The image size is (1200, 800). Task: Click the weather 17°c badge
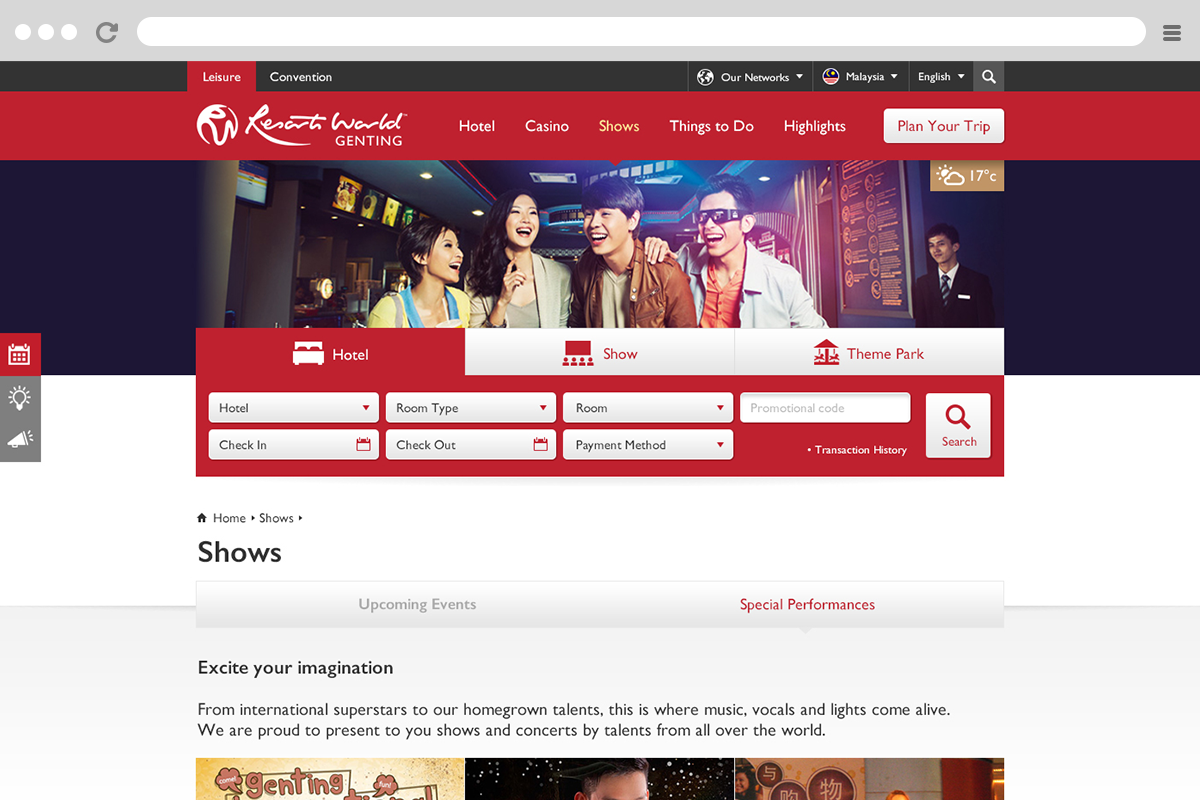[967, 176]
